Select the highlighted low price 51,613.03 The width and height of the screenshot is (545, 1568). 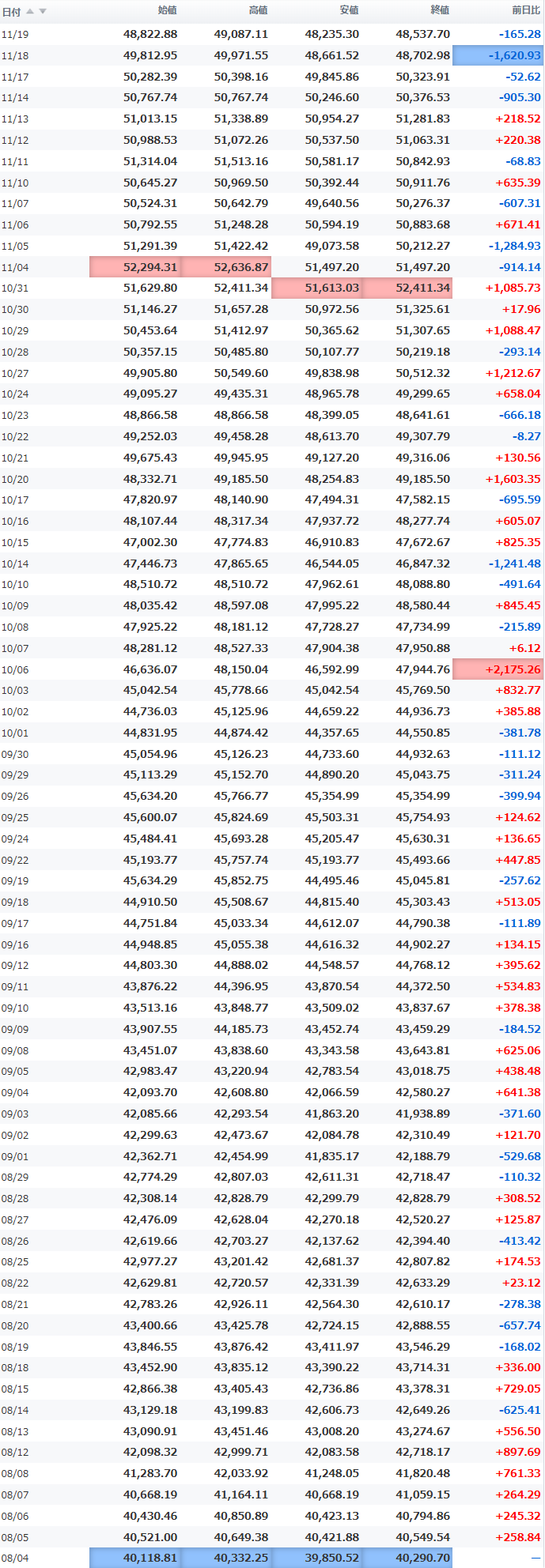316,288
